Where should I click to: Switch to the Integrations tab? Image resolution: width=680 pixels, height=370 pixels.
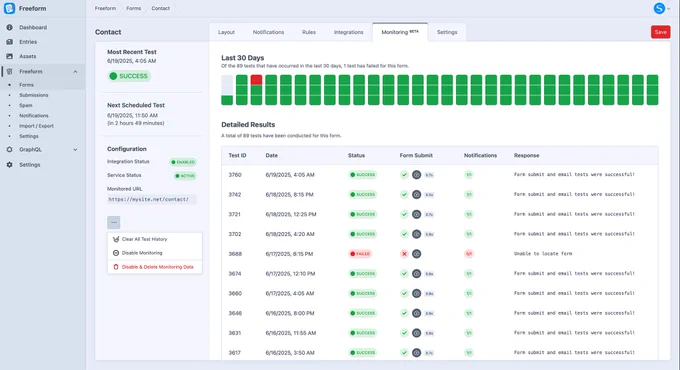pos(348,32)
